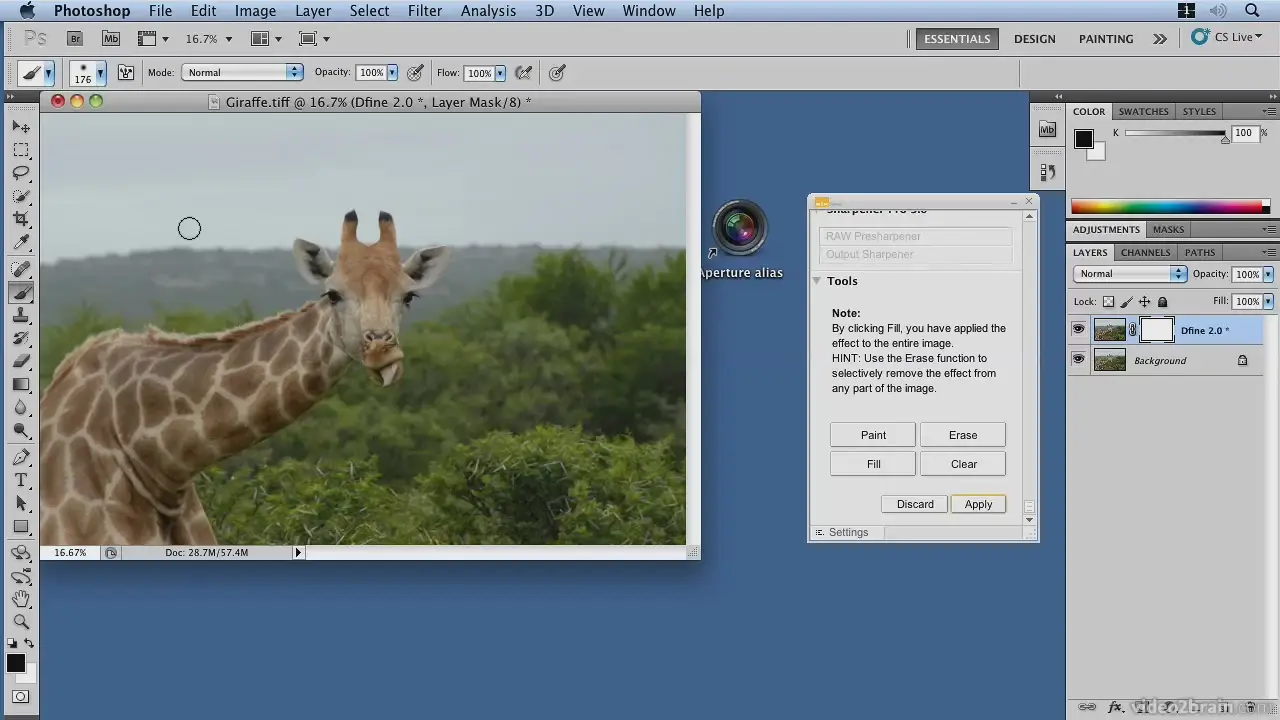Open the layer blend mode dropdown
The image size is (1280, 720).
click(1130, 274)
